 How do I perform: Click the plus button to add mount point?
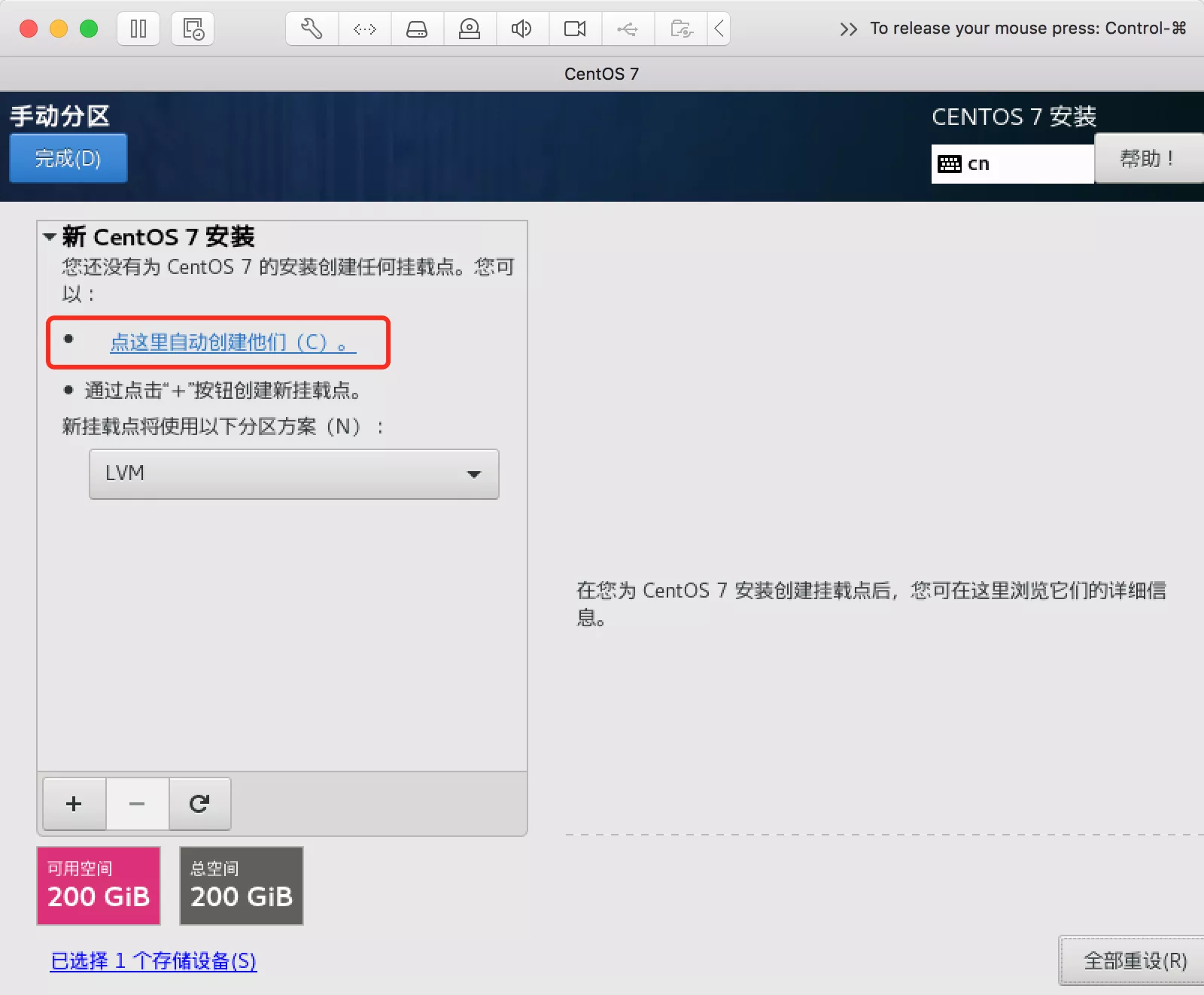[x=74, y=804]
